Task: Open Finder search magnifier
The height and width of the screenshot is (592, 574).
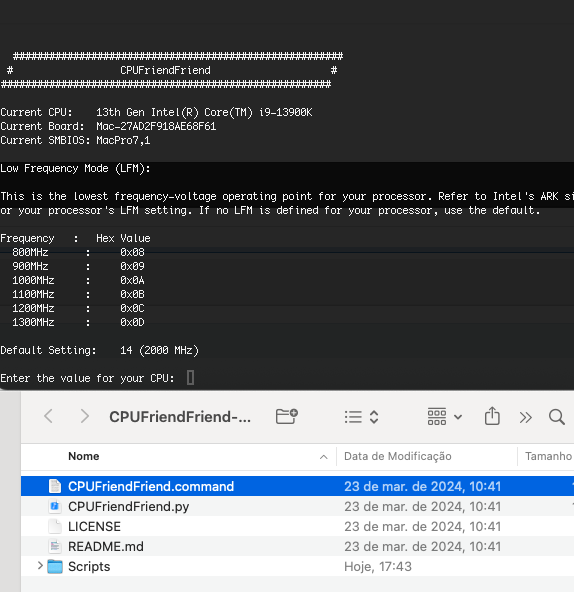Action: click(557, 417)
